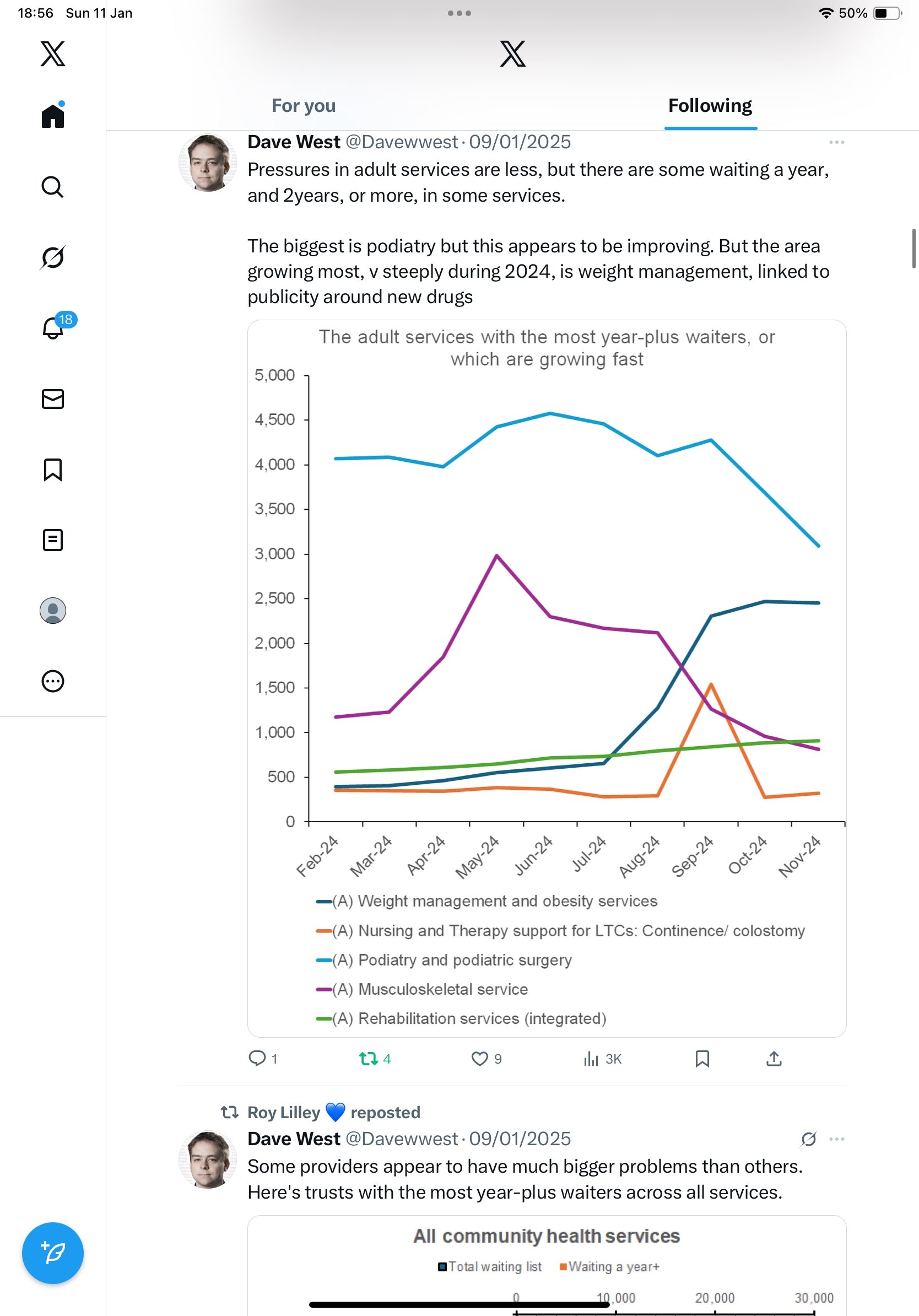Open Messages envelope icon
The width and height of the screenshot is (919, 1316).
[53, 399]
